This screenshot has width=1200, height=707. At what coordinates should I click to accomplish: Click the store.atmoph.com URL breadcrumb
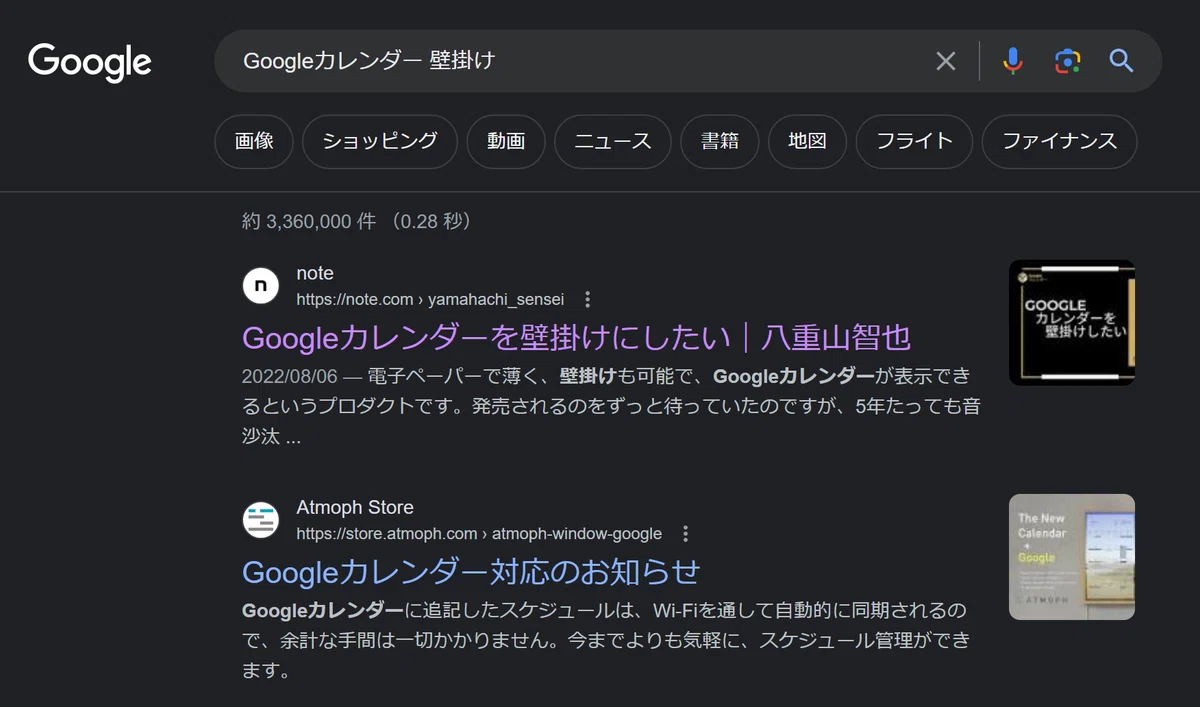[479, 533]
